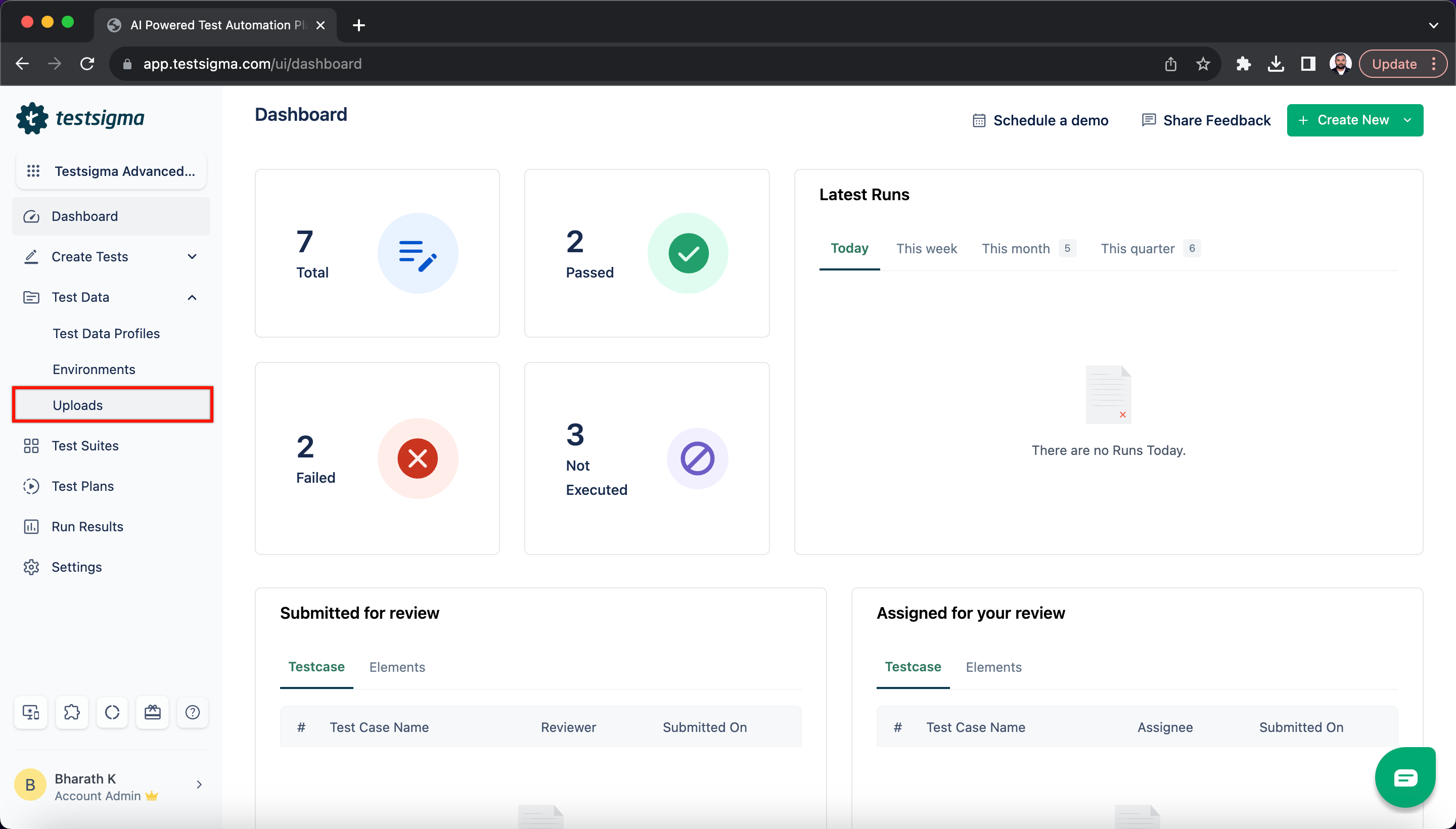Viewport: 1456px width, 829px height.
Task: Open Uploads in sidebar
Action: pos(78,405)
